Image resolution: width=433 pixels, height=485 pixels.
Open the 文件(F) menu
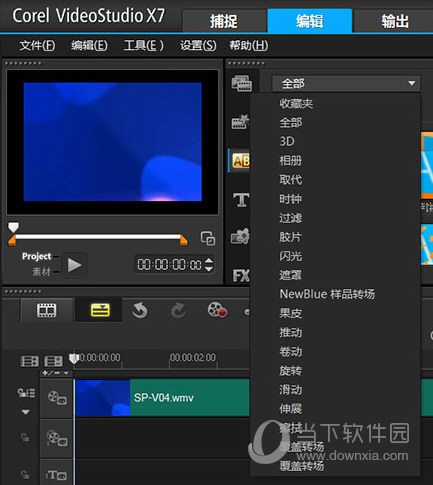[37, 45]
